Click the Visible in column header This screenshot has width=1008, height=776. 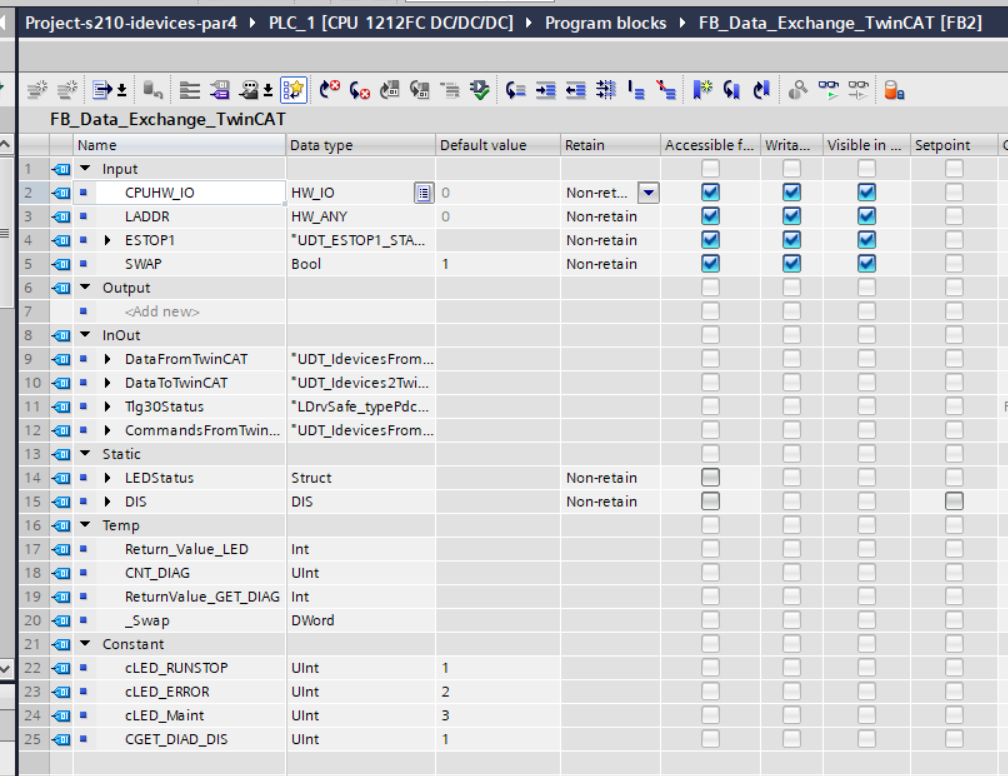click(867, 145)
